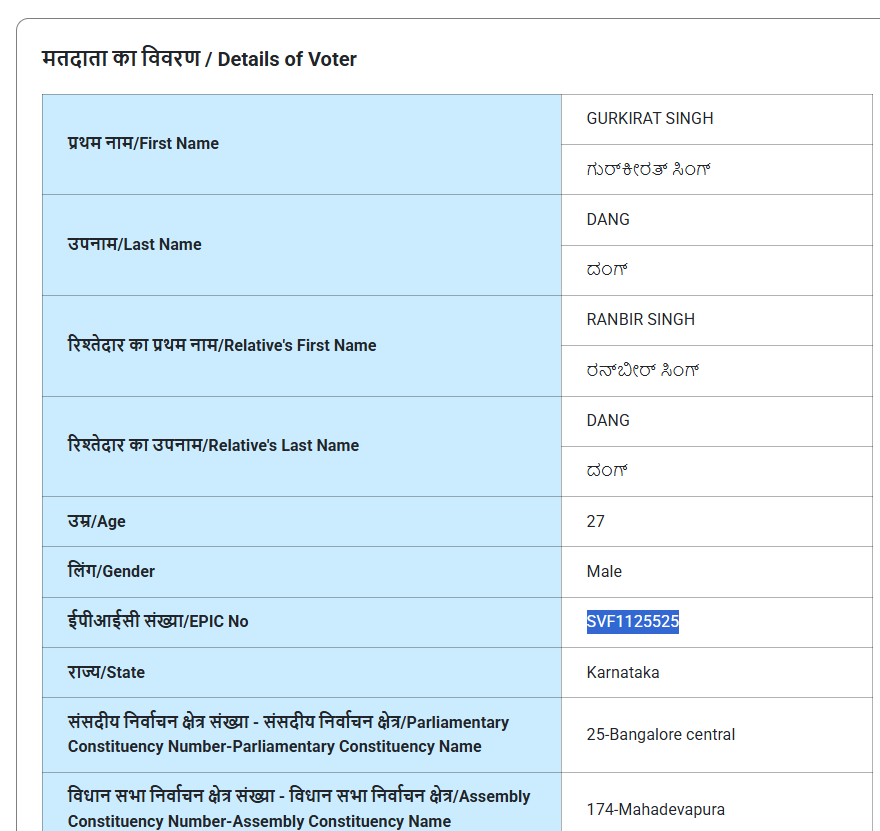Viewport: 880px width, 831px height.
Task: Click the 174-Mahadevapura assembly constituency value
Action: [x=656, y=809]
